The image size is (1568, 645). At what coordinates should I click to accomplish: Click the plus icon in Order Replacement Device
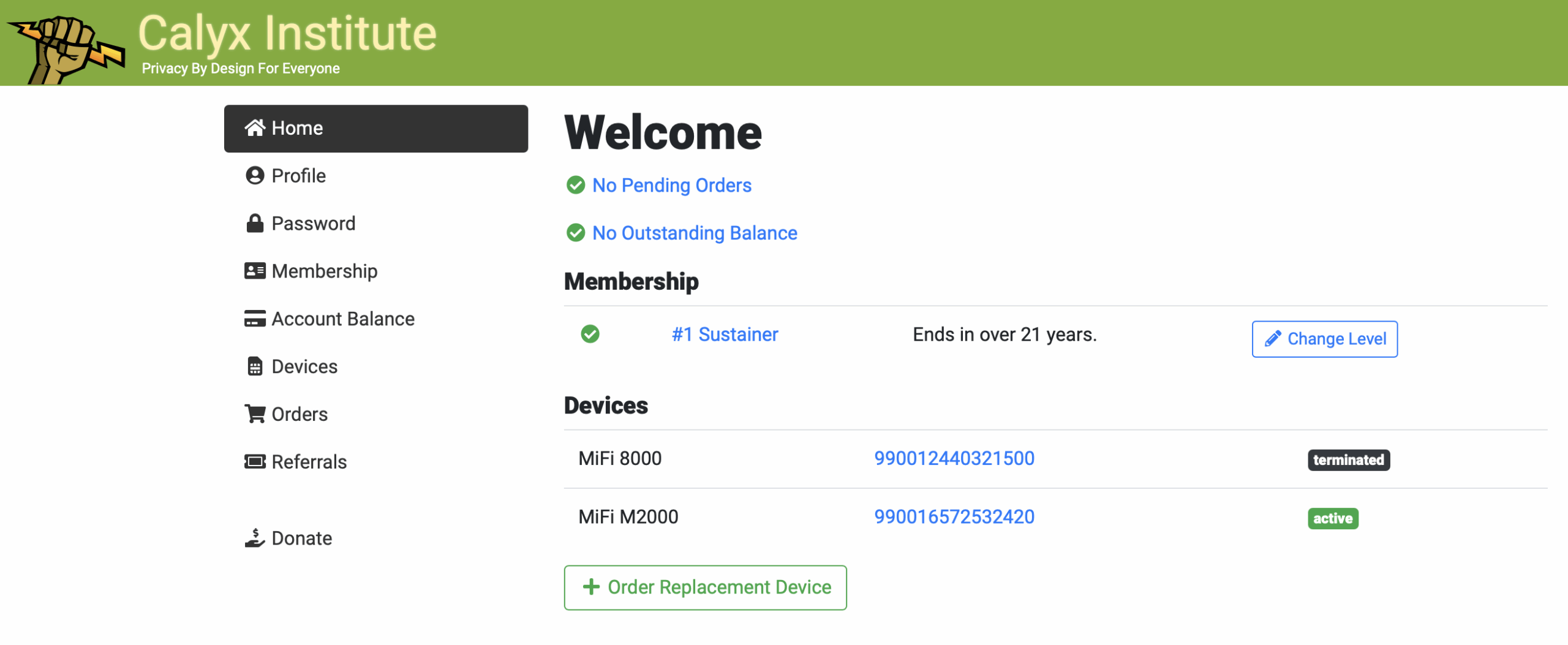[591, 587]
